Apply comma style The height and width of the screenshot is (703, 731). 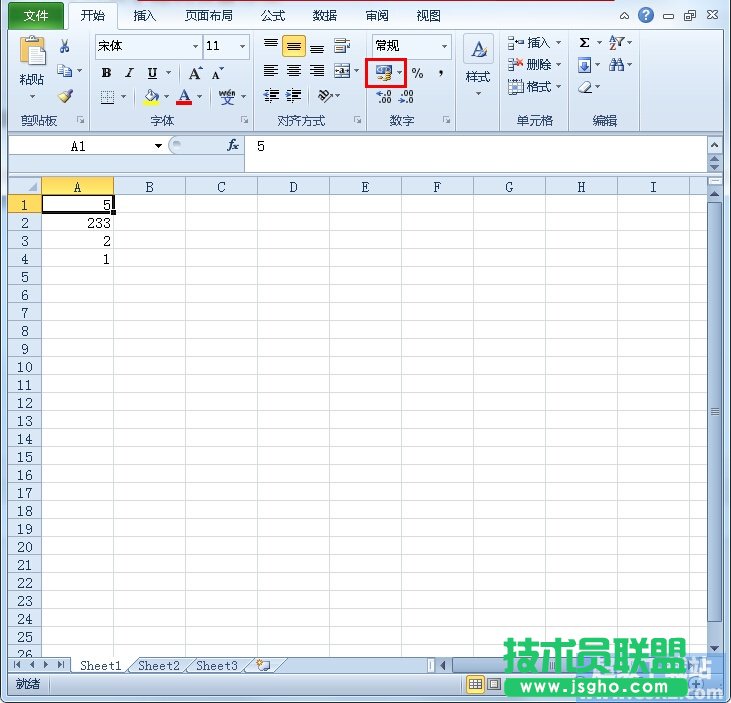point(441,73)
